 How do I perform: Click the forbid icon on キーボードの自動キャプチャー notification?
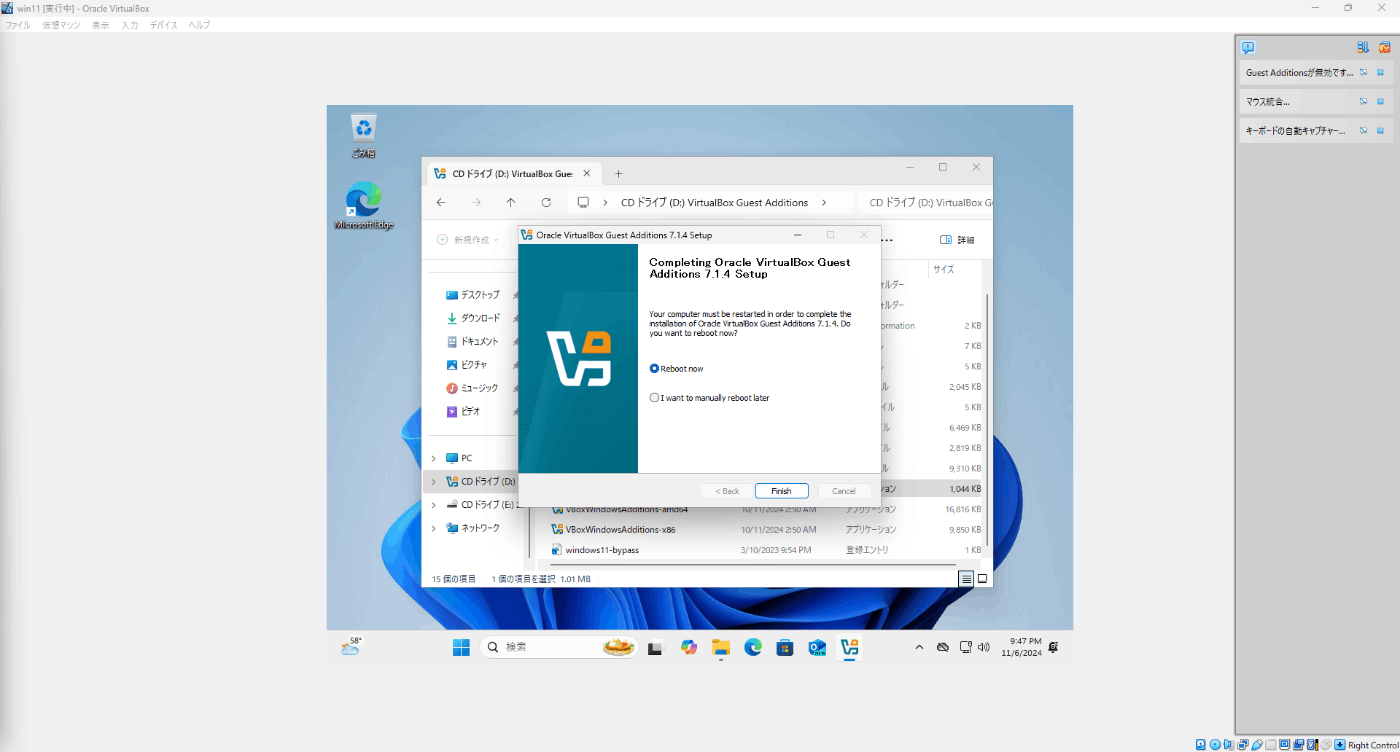point(1363,130)
